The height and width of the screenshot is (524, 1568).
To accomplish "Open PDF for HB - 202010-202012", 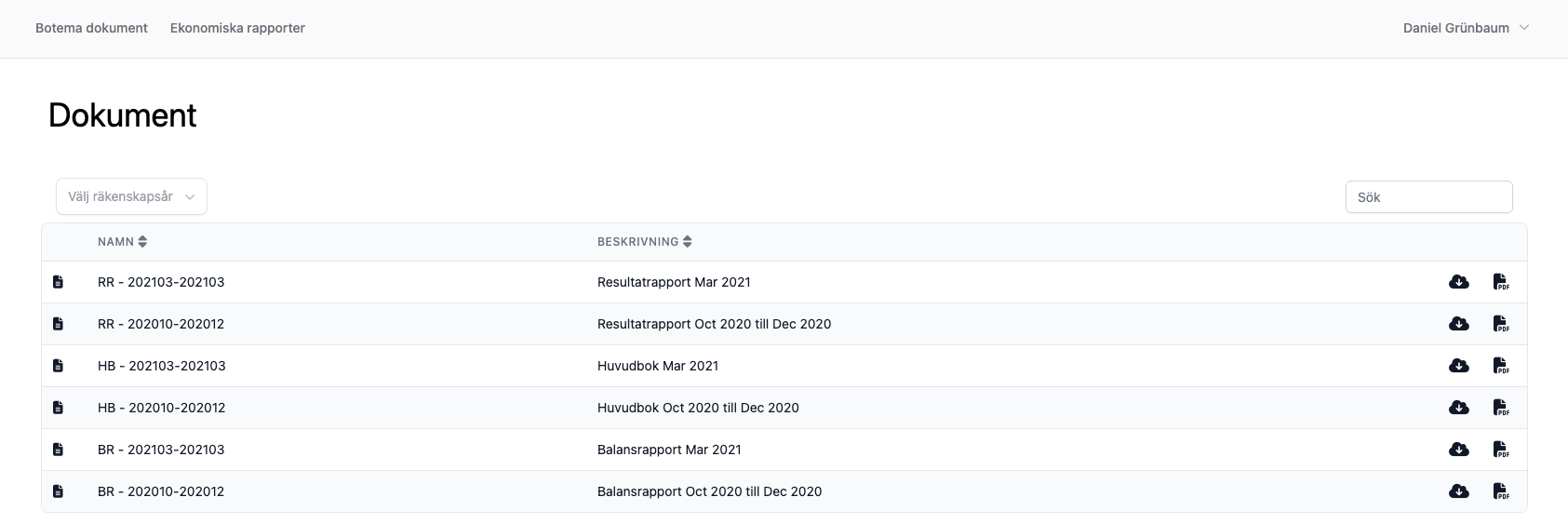I will (x=1500, y=408).
